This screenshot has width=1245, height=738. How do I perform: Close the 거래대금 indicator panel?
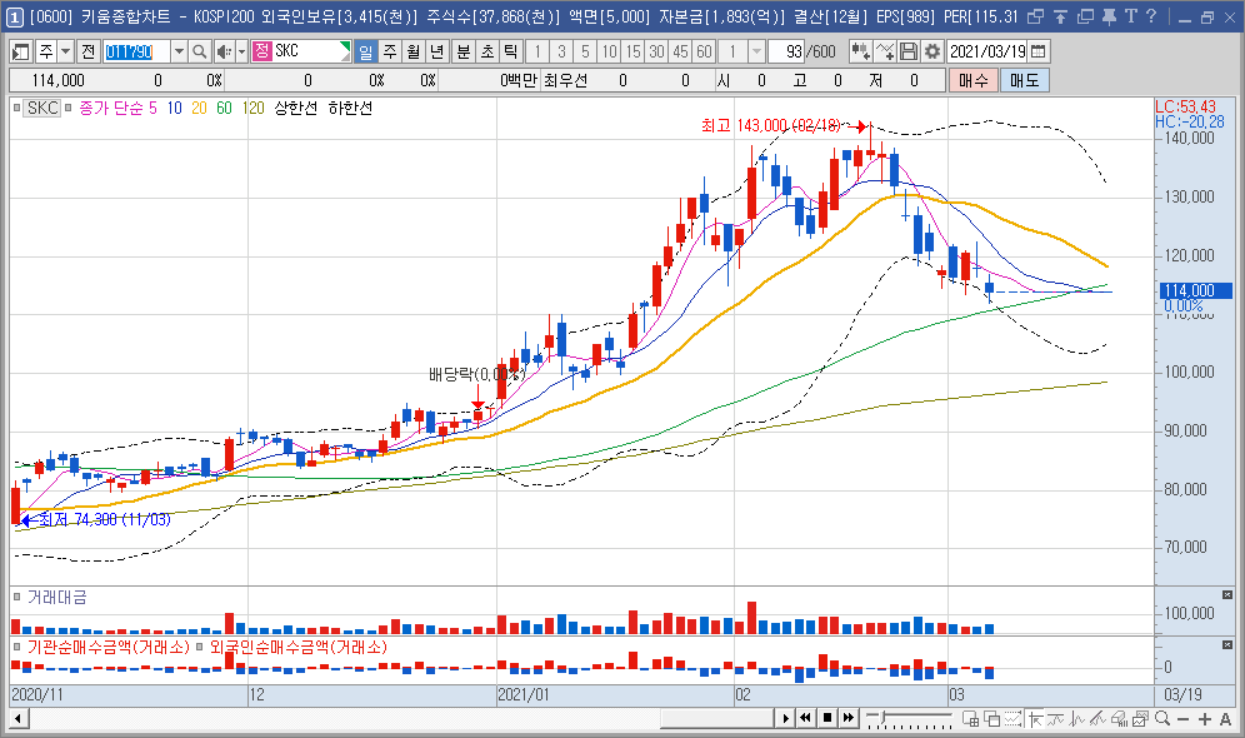(x=1228, y=595)
